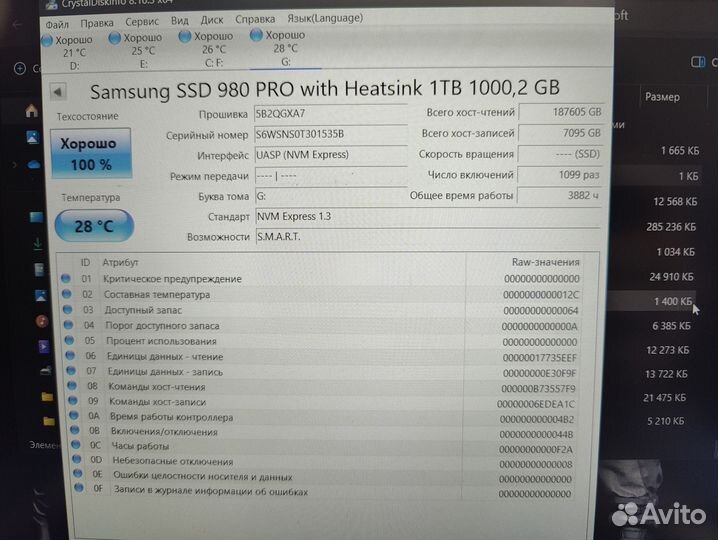Screen dimensions: 718x540
Task: Click the previous disk arrow button
Action: coord(58,92)
